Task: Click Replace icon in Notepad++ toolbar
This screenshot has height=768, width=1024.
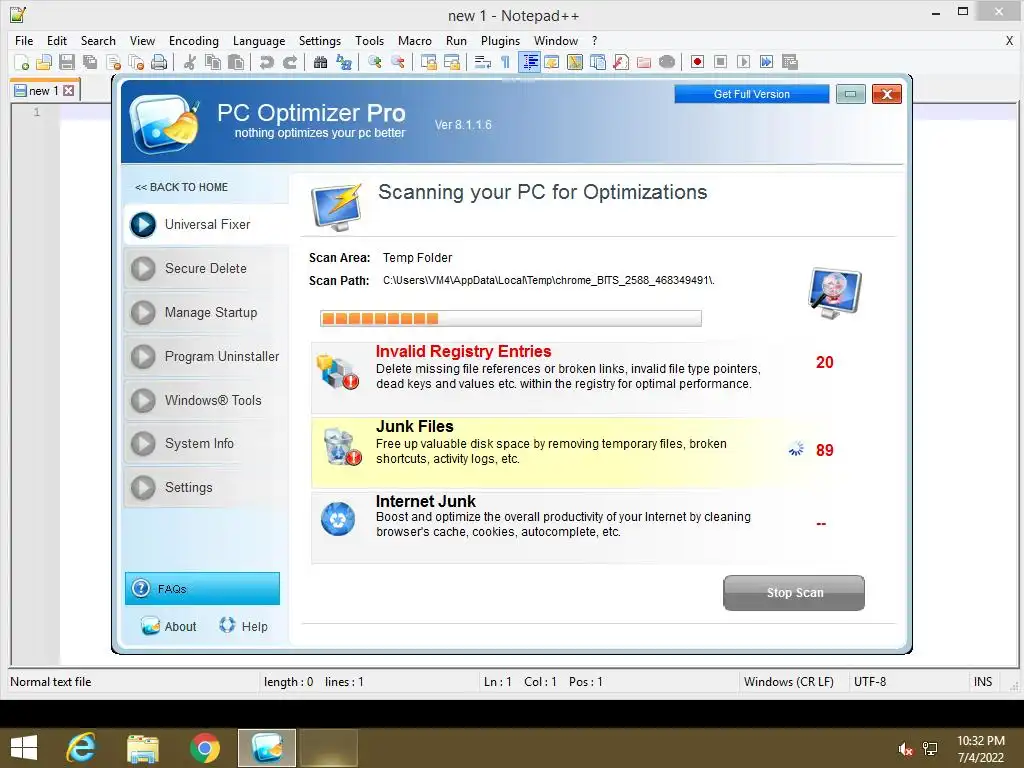Action: (x=344, y=62)
